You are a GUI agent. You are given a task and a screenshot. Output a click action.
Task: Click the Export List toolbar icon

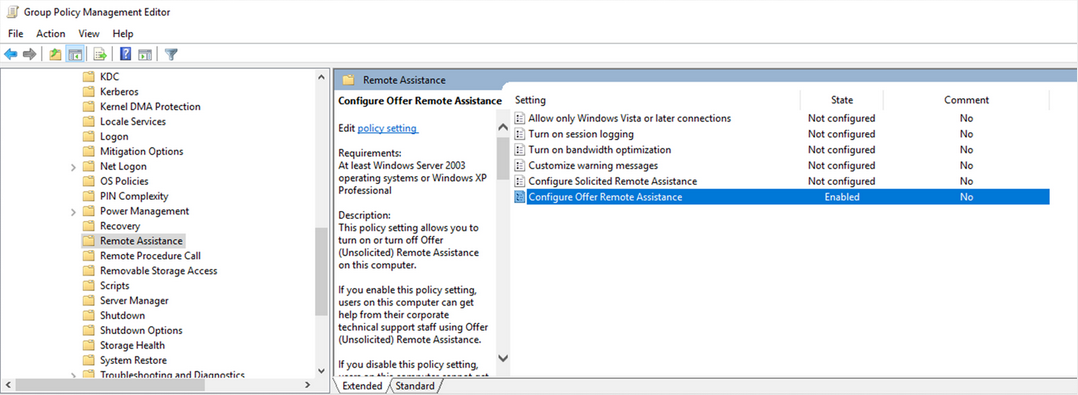point(100,54)
